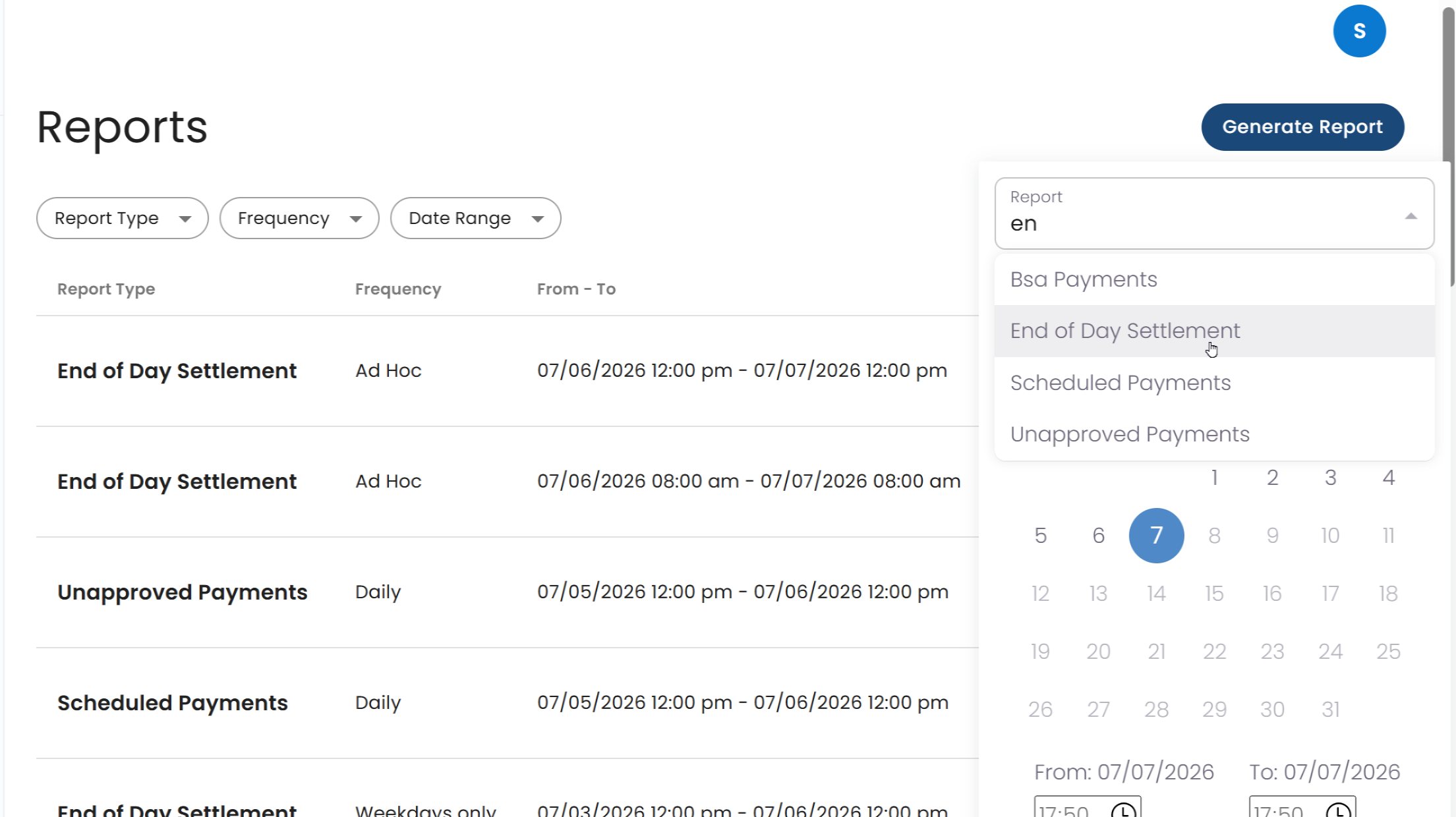Click the Generate Report button

click(1302, 127)
